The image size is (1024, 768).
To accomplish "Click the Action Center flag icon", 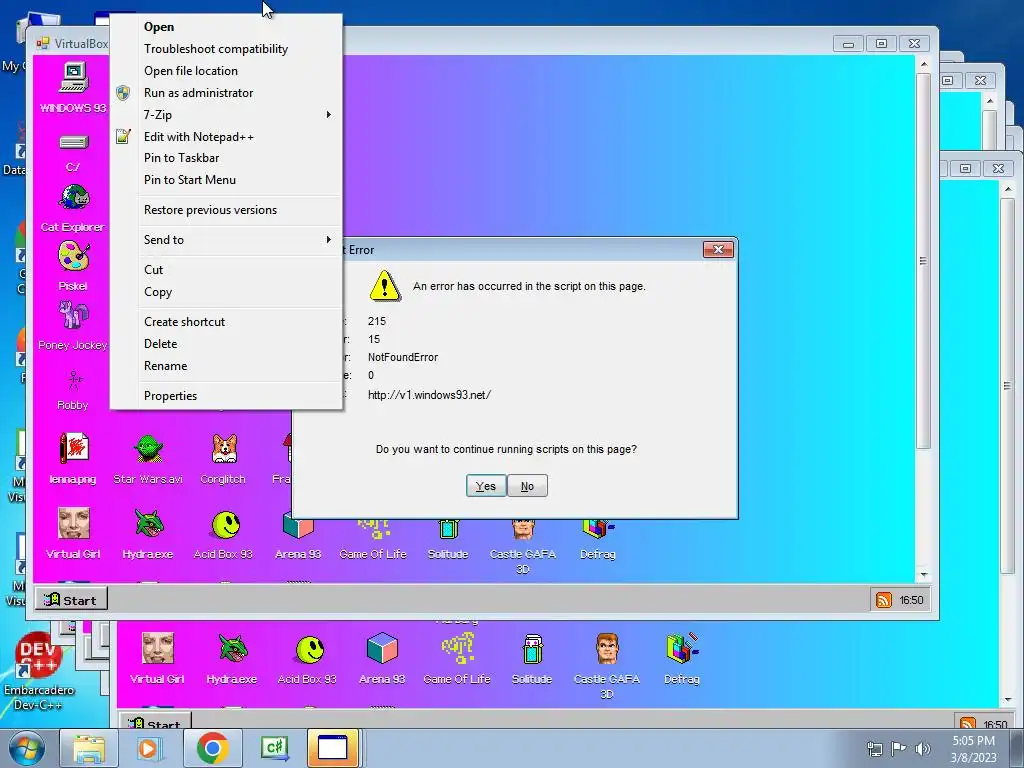I will tap(899, 748).
